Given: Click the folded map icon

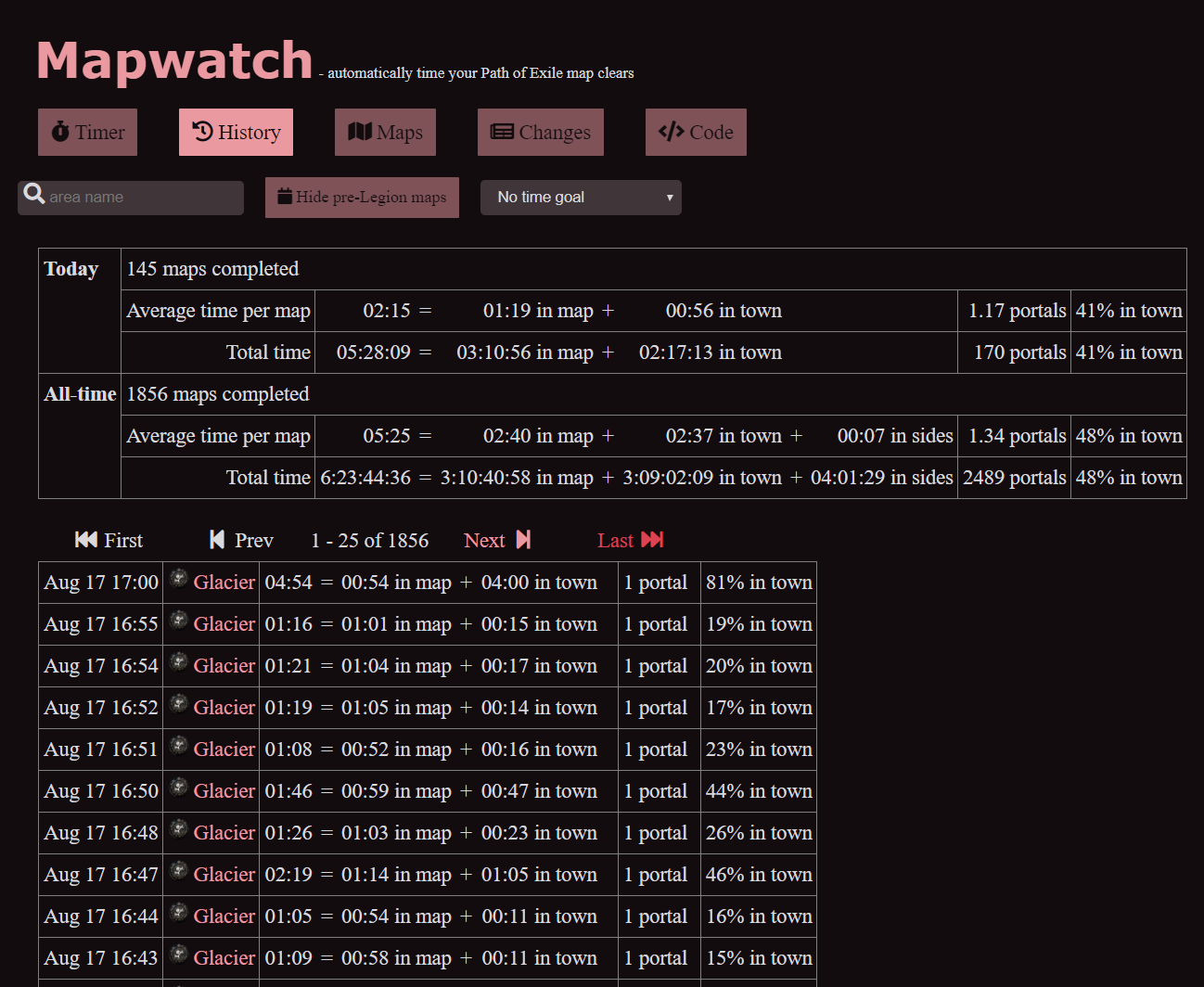Looking at the screenshot, I should pos(360,132).
